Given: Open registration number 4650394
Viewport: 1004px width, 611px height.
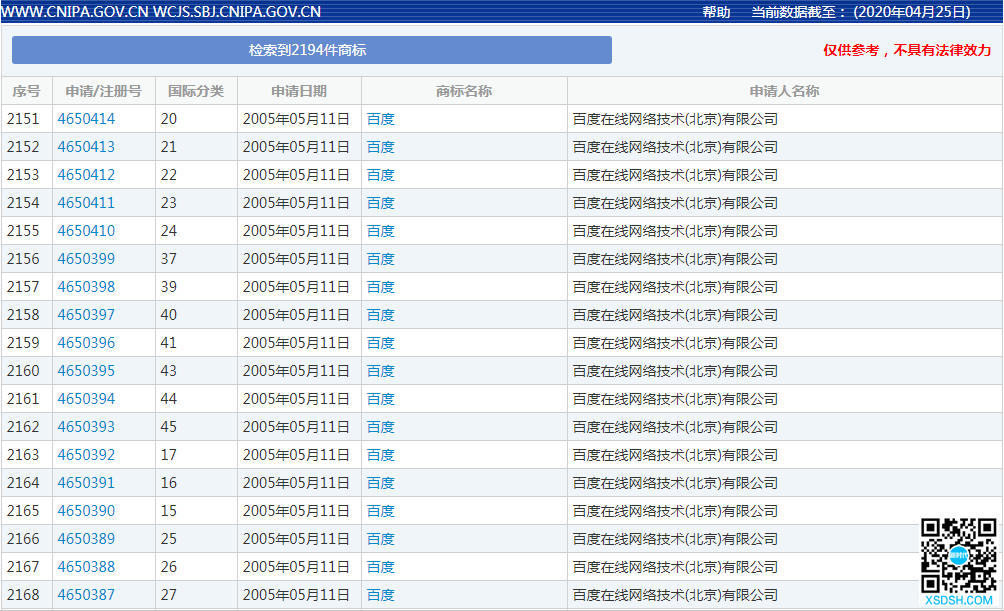Looking at the screenshot, I should pyautogui.click(x=86, y=399).
